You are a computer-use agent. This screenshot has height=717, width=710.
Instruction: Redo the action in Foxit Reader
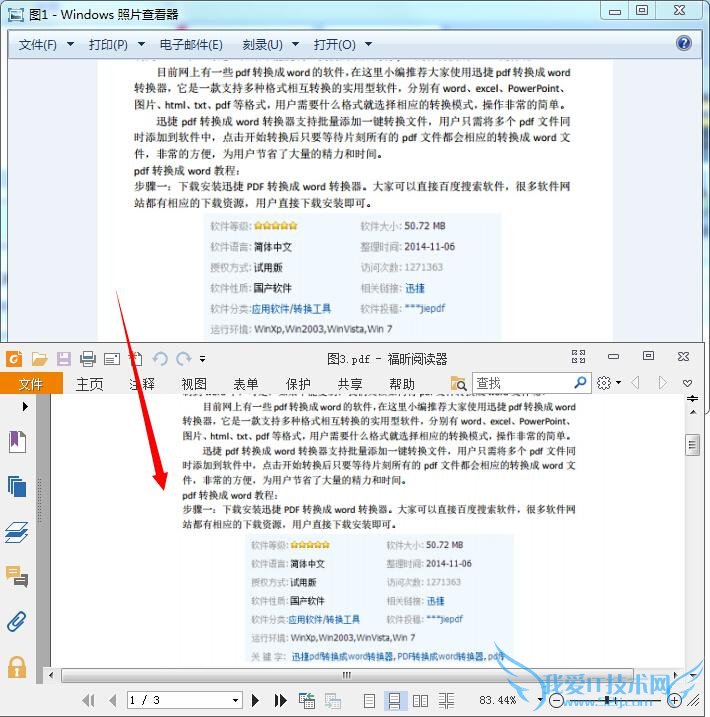[183, 359]
